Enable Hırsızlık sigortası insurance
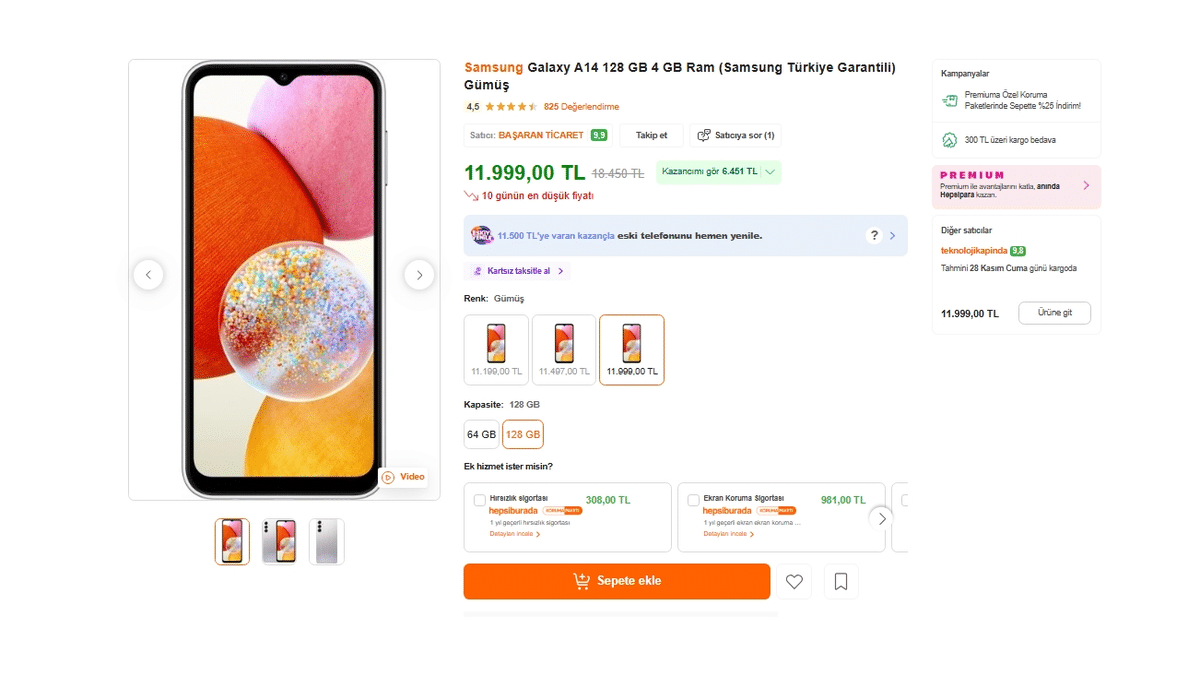 [480, 500]
